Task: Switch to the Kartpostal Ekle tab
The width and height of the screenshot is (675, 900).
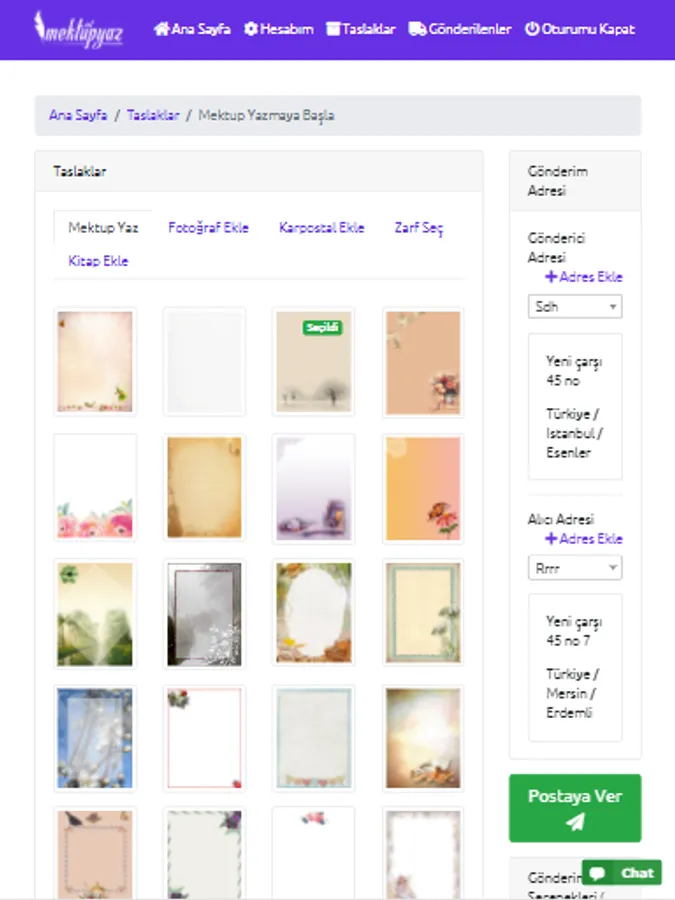Action: click(x=321, y=228)
